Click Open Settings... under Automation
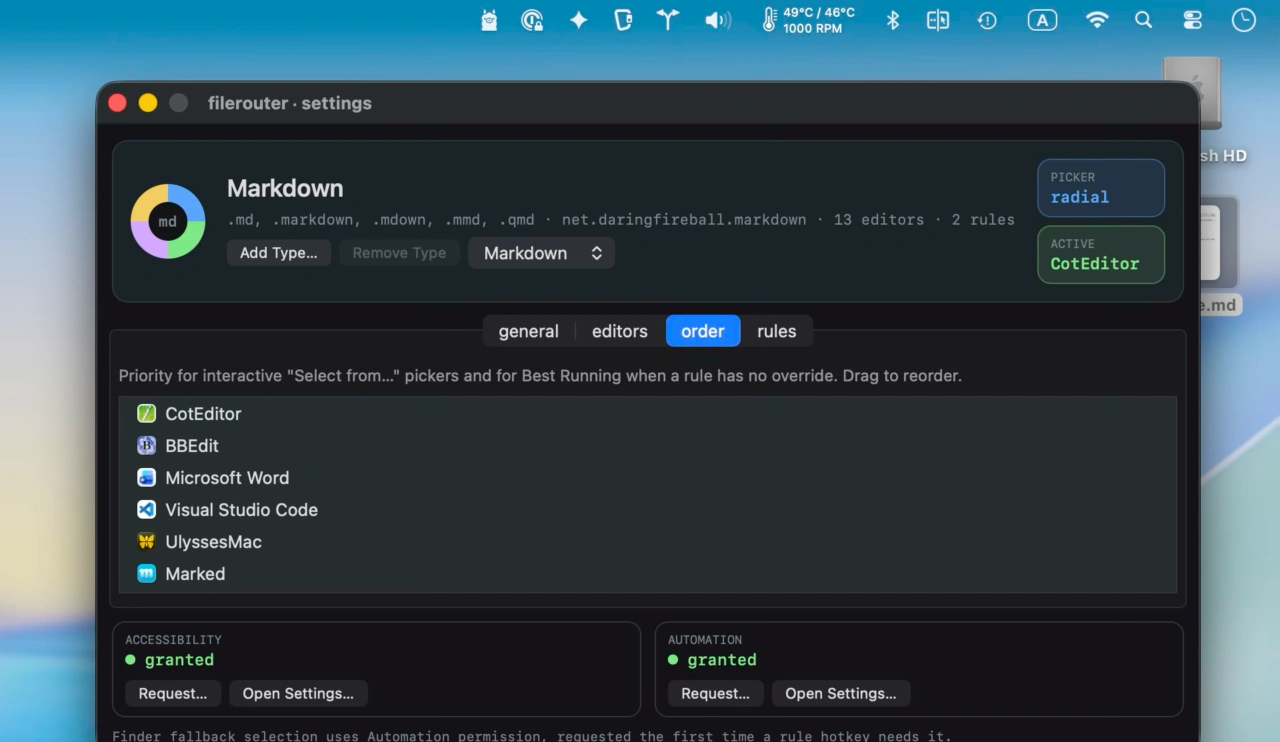The width and height of the screenshot is (1280, 742). pyautogui.click(x=841, y=694)
